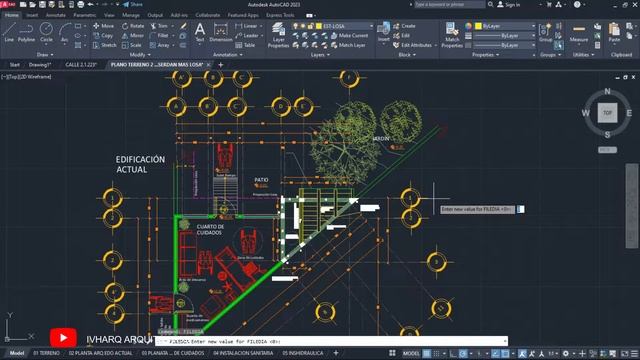Open the ByLayer color dropdown
640x360 pixels.
[x=533, y=26]
